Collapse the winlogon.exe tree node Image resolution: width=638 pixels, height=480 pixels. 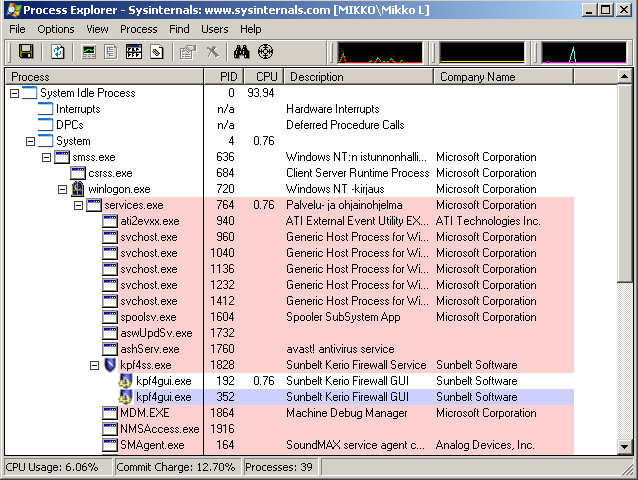(x=62, y=189)
